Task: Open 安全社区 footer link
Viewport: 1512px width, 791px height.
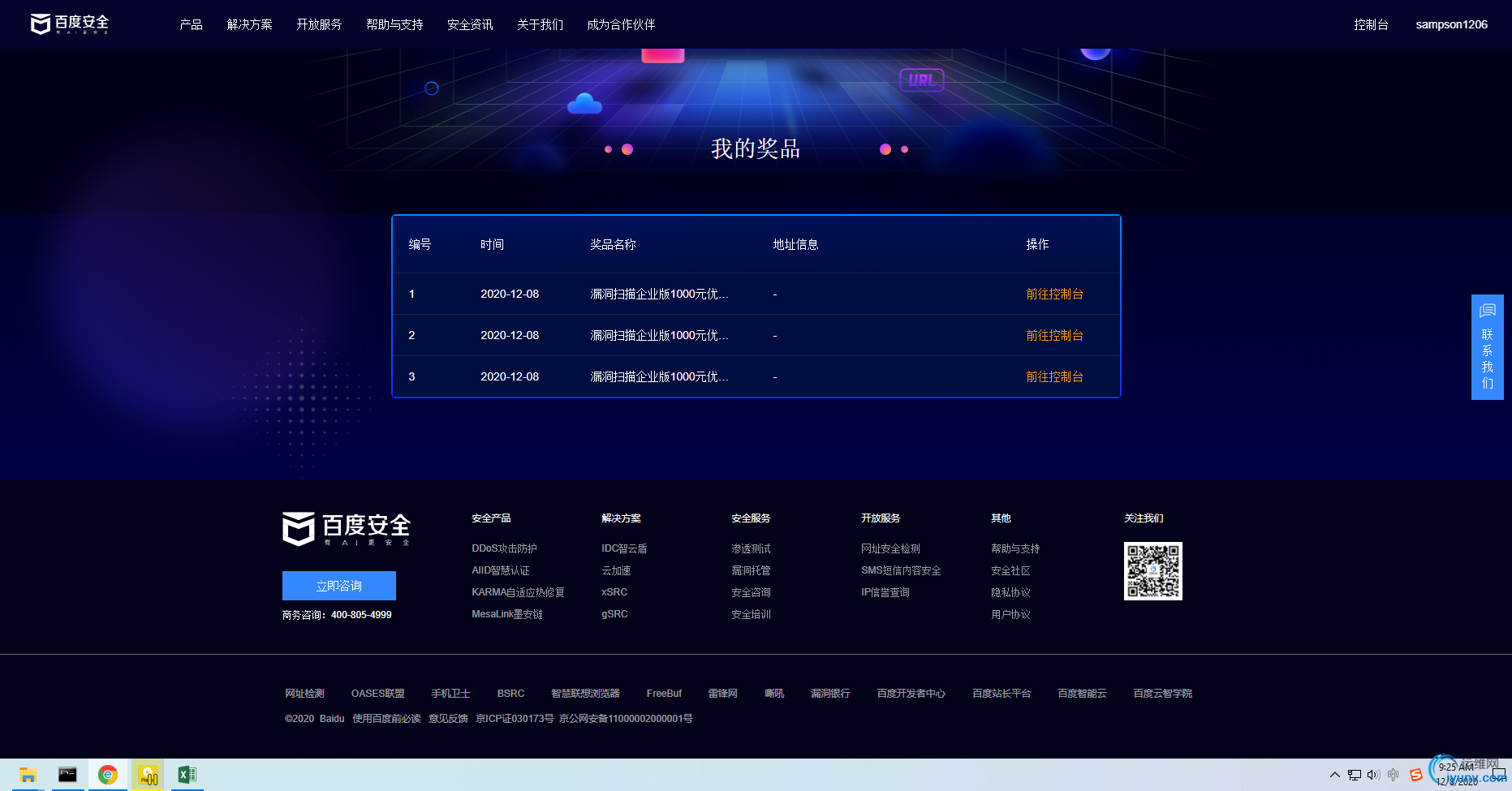Action: 1010,570
